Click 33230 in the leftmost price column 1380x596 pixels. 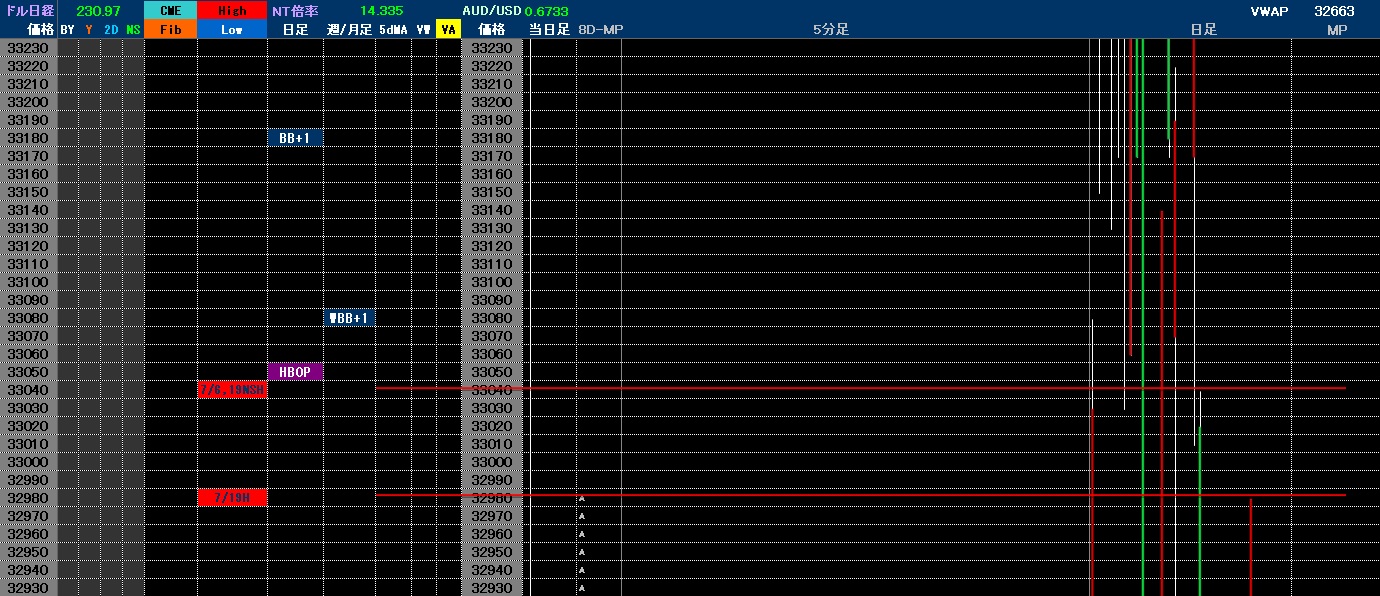tap(28, 48)
